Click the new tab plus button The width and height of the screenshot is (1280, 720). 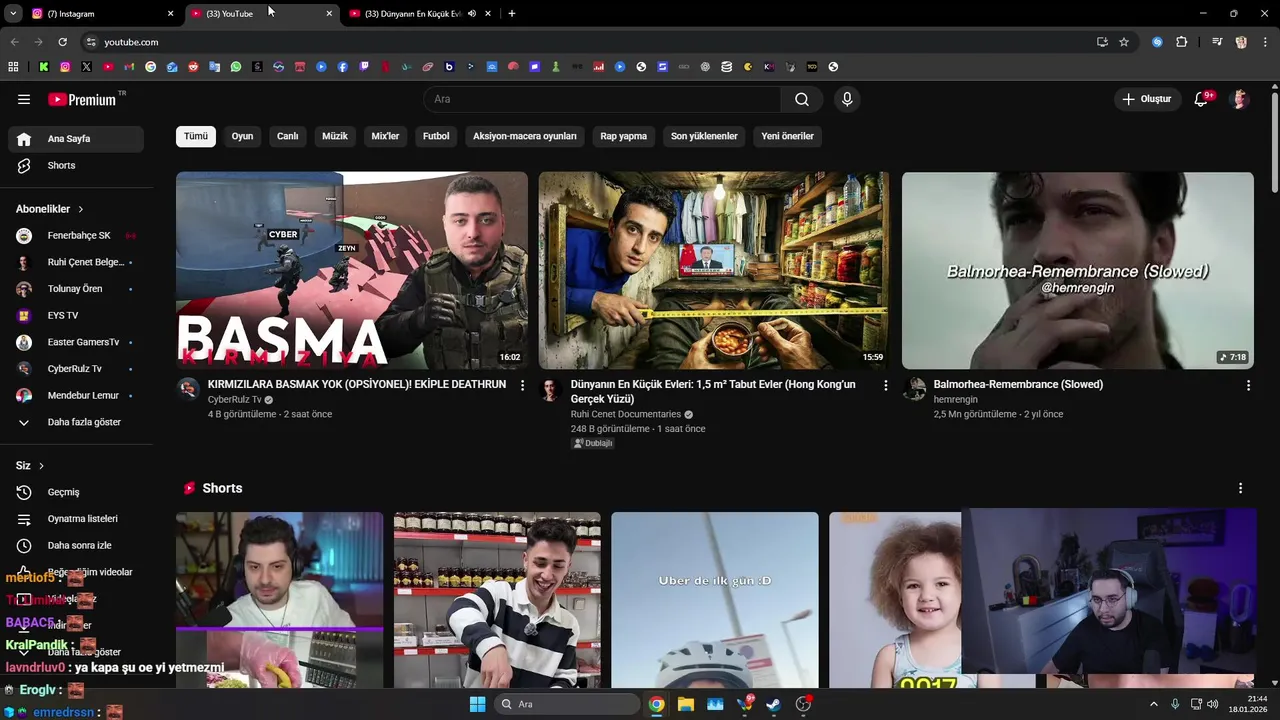tap(512, 14)
